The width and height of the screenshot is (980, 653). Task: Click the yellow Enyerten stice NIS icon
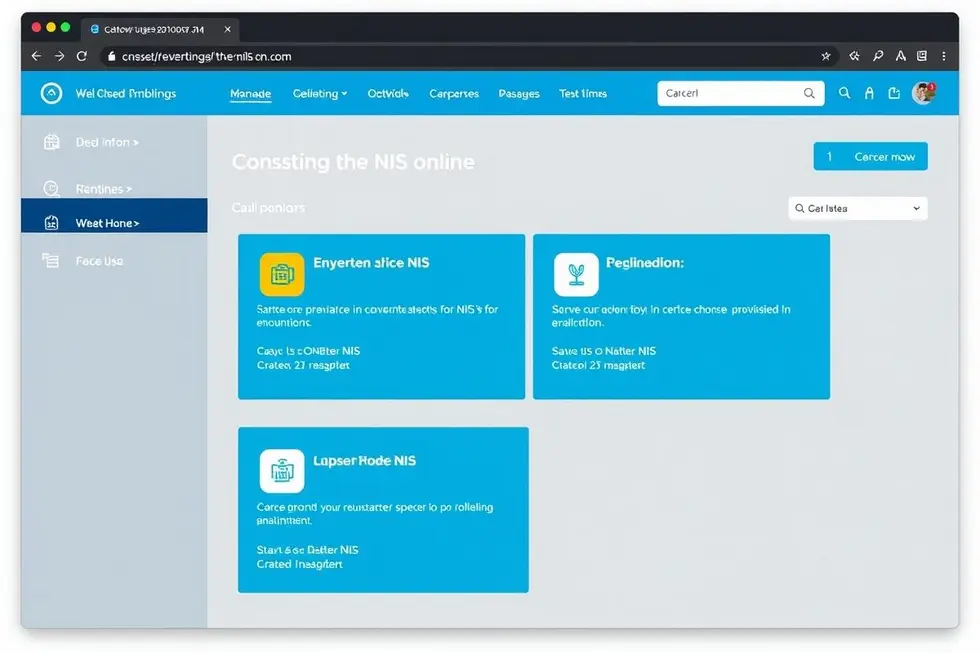pyautogui.click(x=281, y=274)
